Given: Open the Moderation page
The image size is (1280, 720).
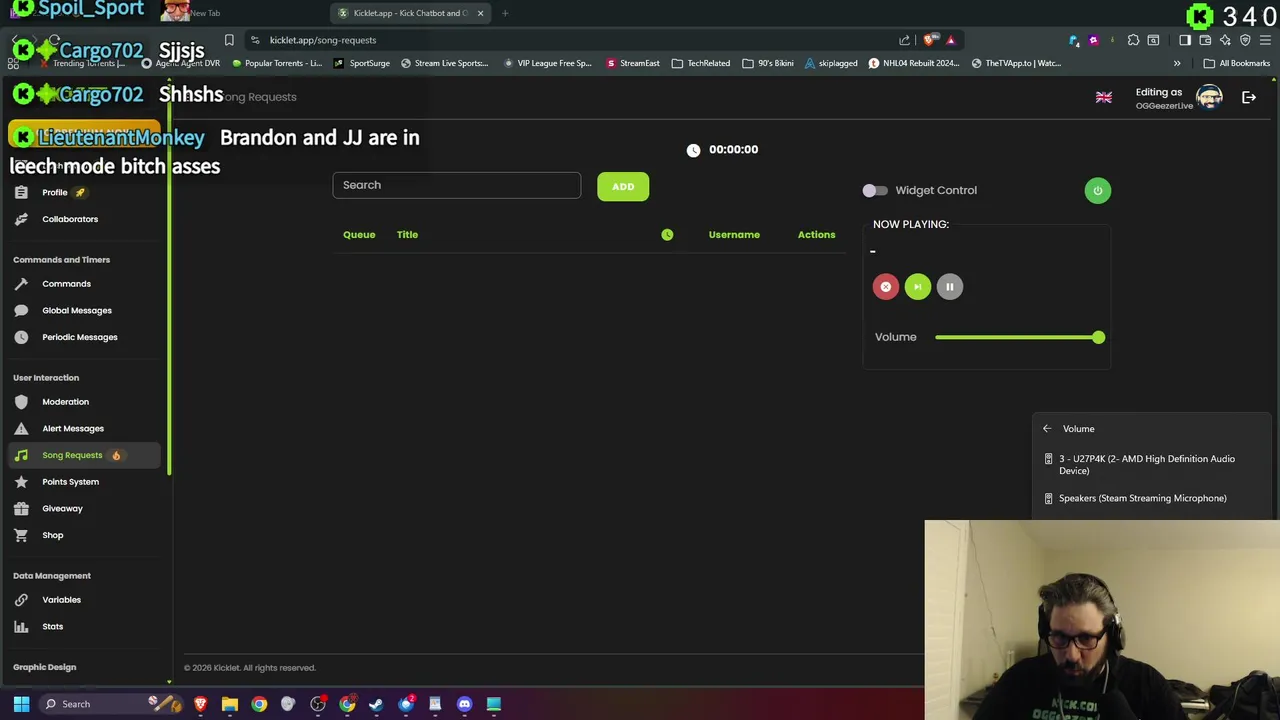Looking at the screenshot, I should point(65,402).
